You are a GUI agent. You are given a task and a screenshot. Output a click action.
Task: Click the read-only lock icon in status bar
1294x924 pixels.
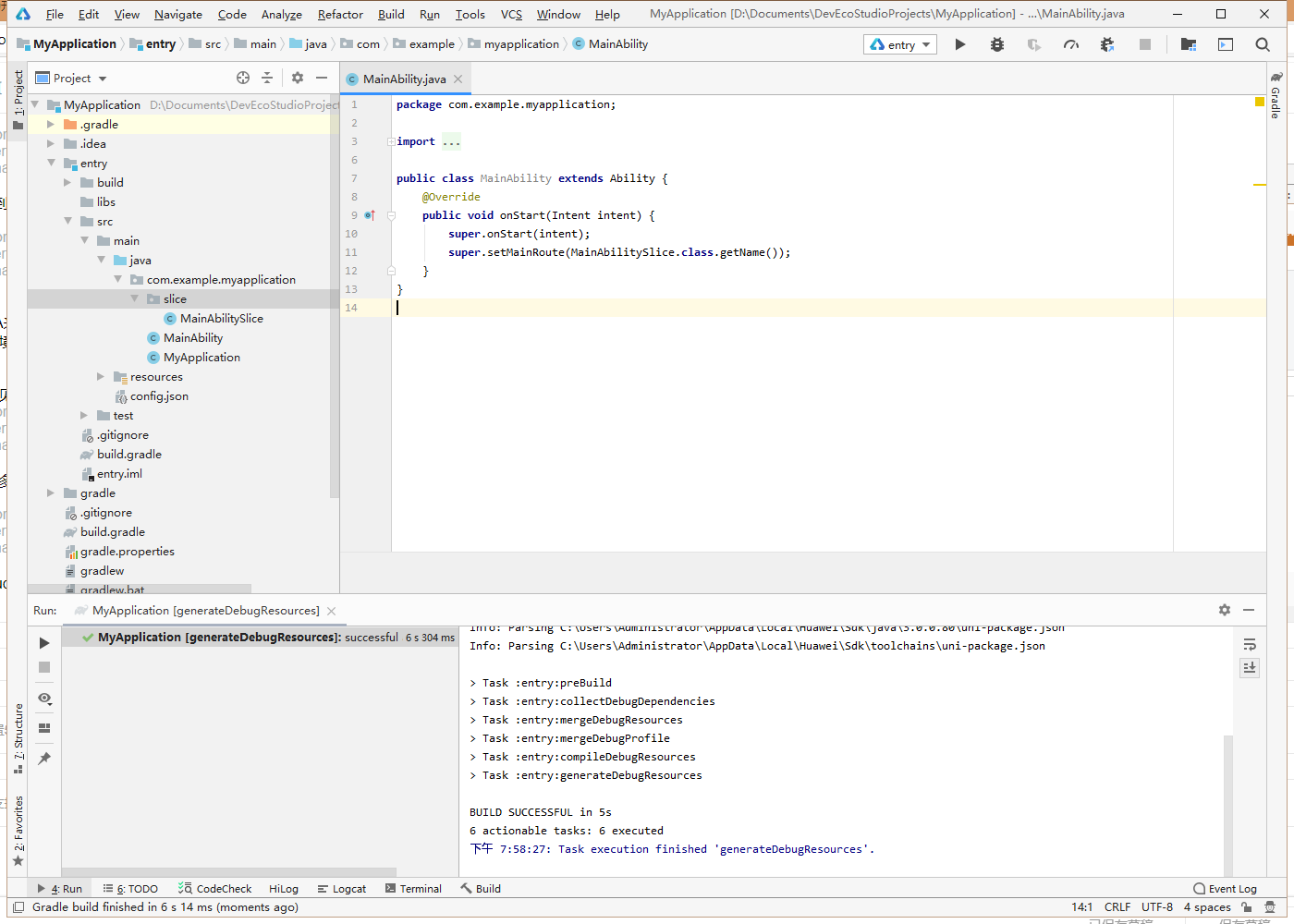click(1247, 907)
